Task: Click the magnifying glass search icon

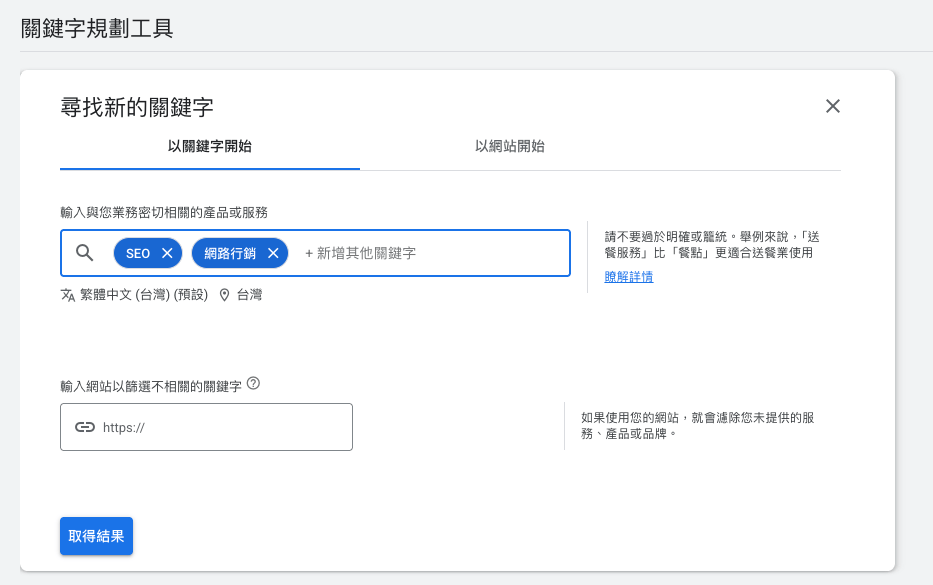Action: 85,253
